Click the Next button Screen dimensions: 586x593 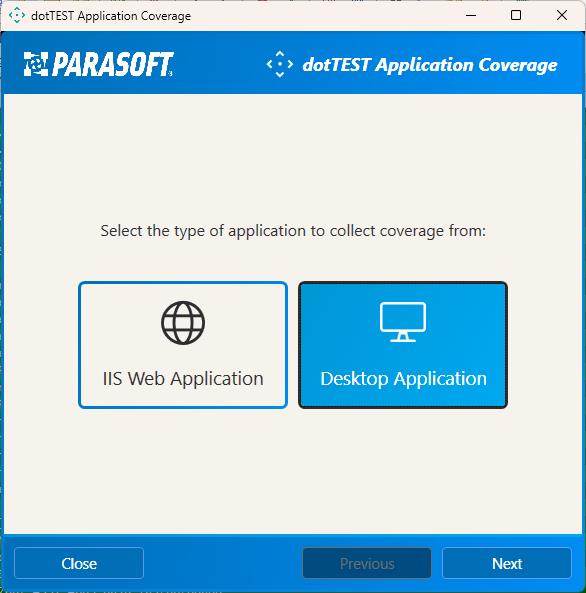tap(507, 564)
